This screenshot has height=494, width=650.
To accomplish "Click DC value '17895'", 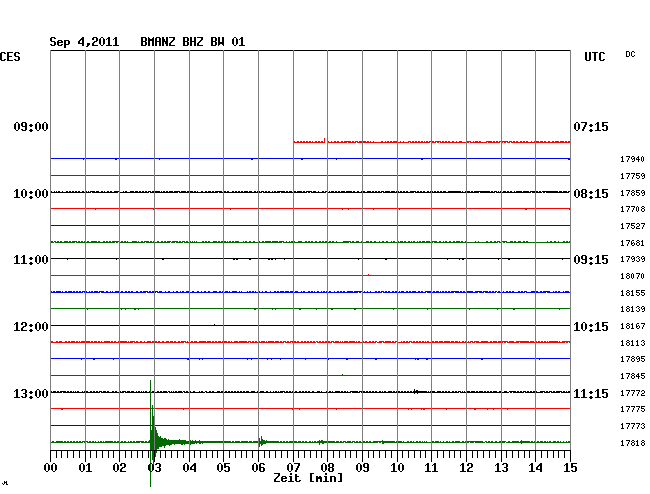I will pyautogui.click(x=633, y=359).
